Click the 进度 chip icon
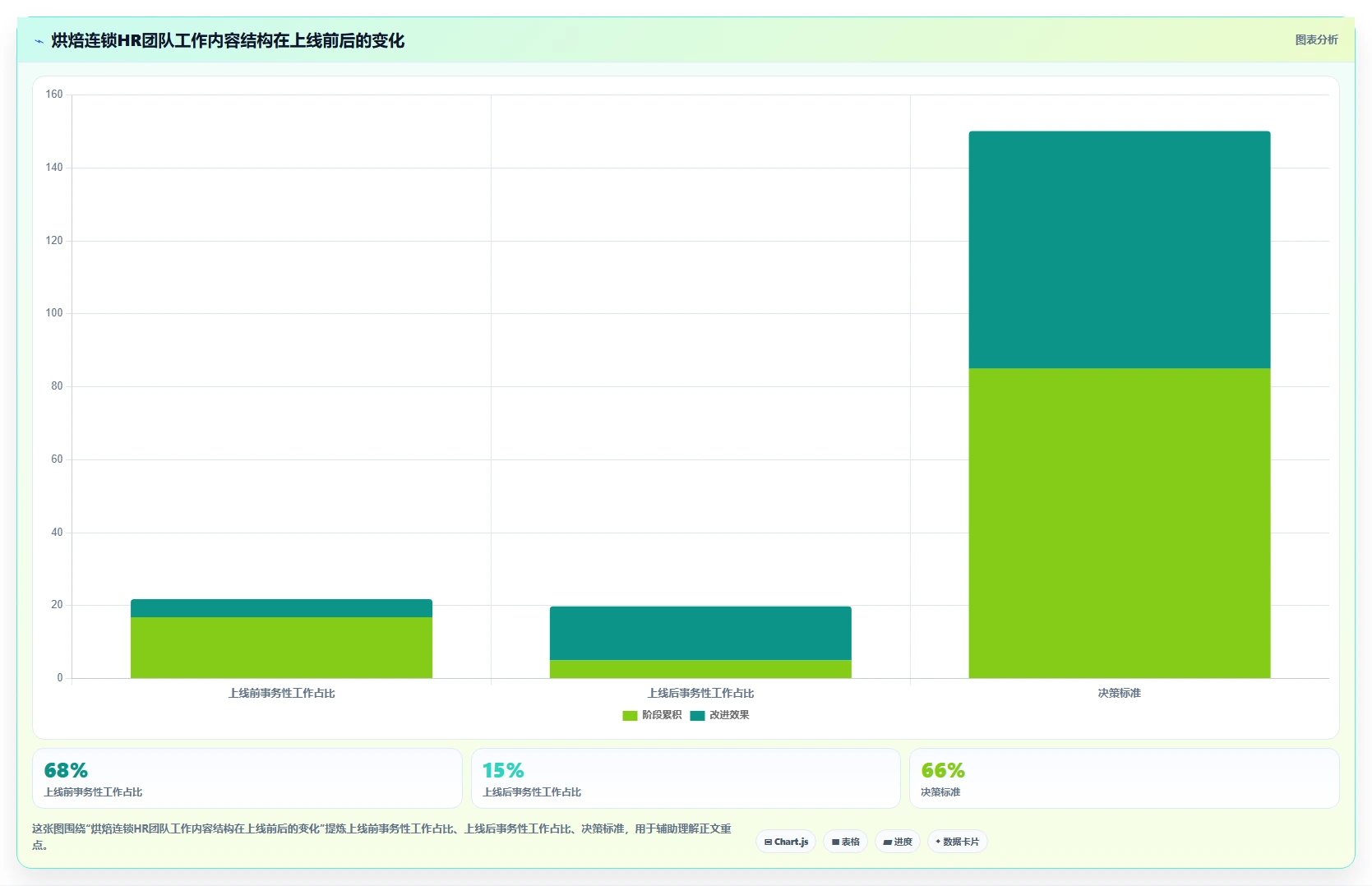This screenshot has height=886, width=1372. [887, 842]
